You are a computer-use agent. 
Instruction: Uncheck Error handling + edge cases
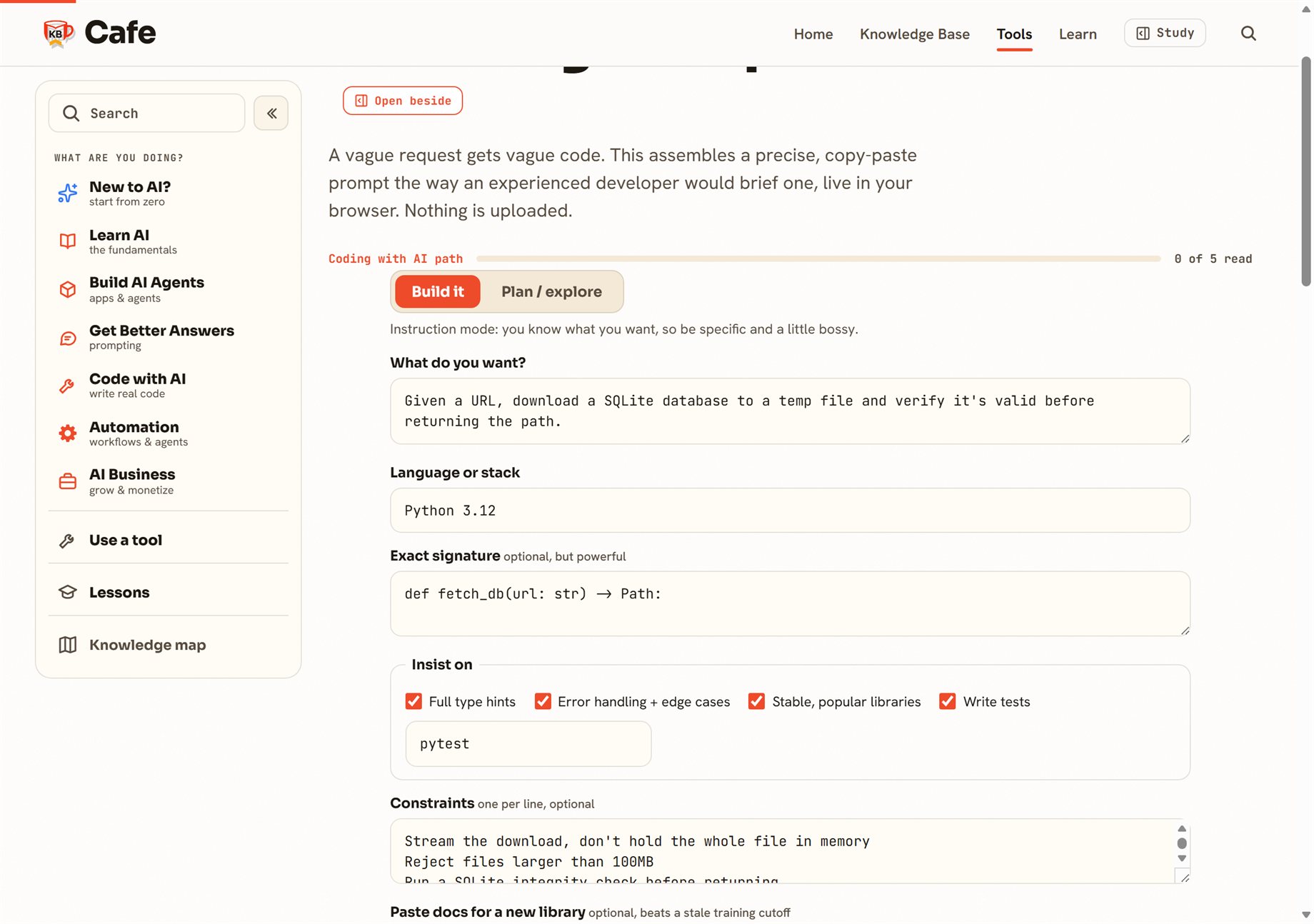[543, 701]
